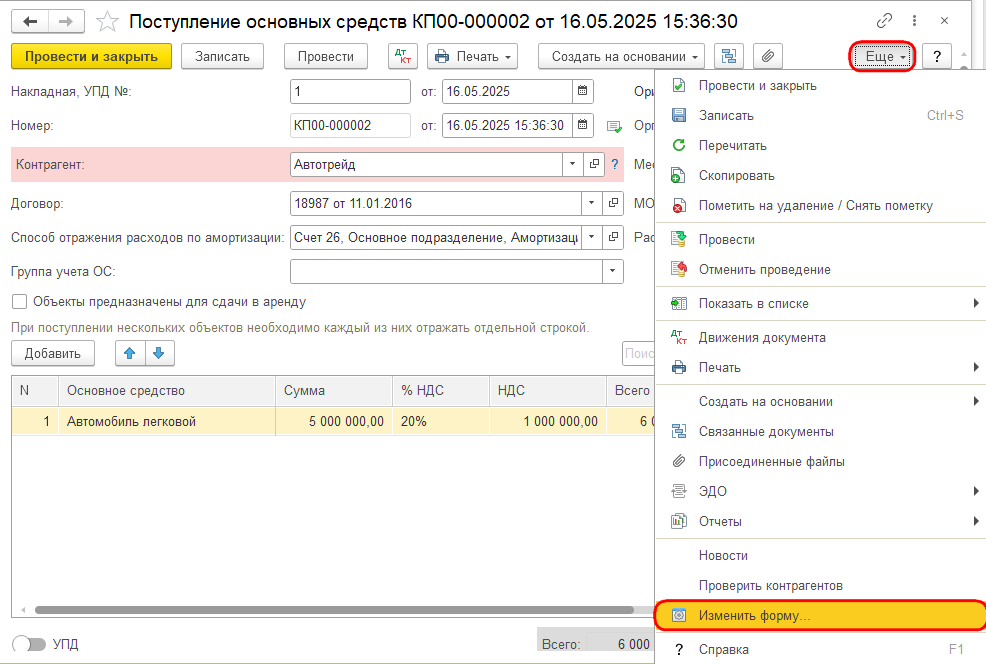Image resolution: width=986 pixels, height=664 pixels.
Task: Click the Накладная, УПД № input field
Action: click(x=350, y=91)
